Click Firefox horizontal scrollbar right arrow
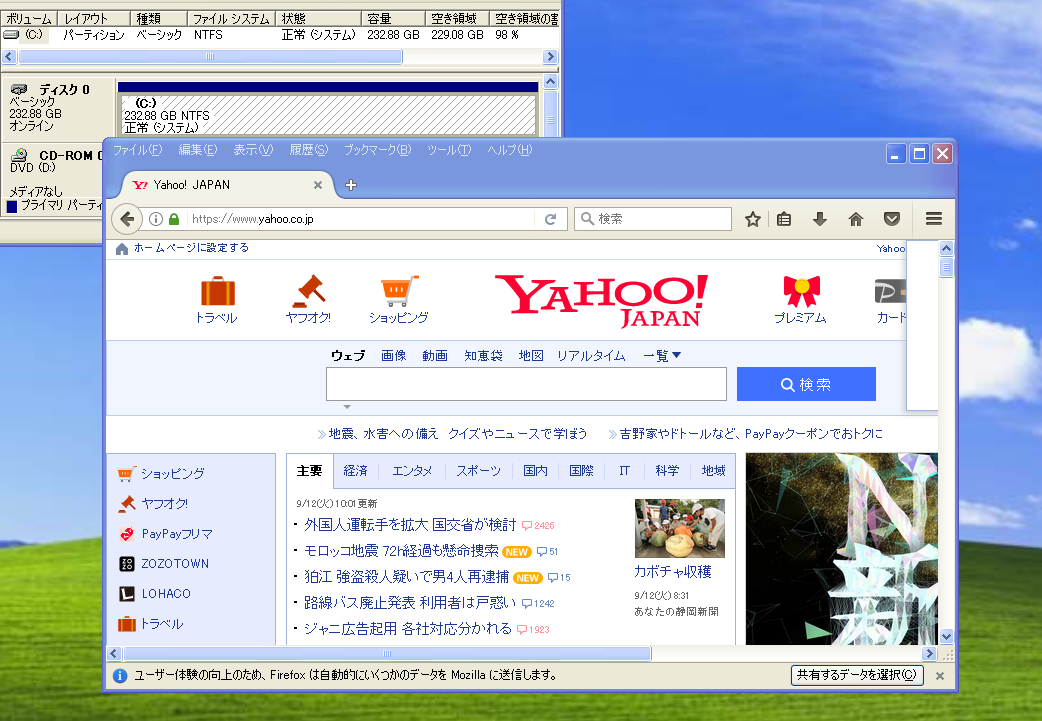The height and width of the screenshot is (721, 1042). 930,654
